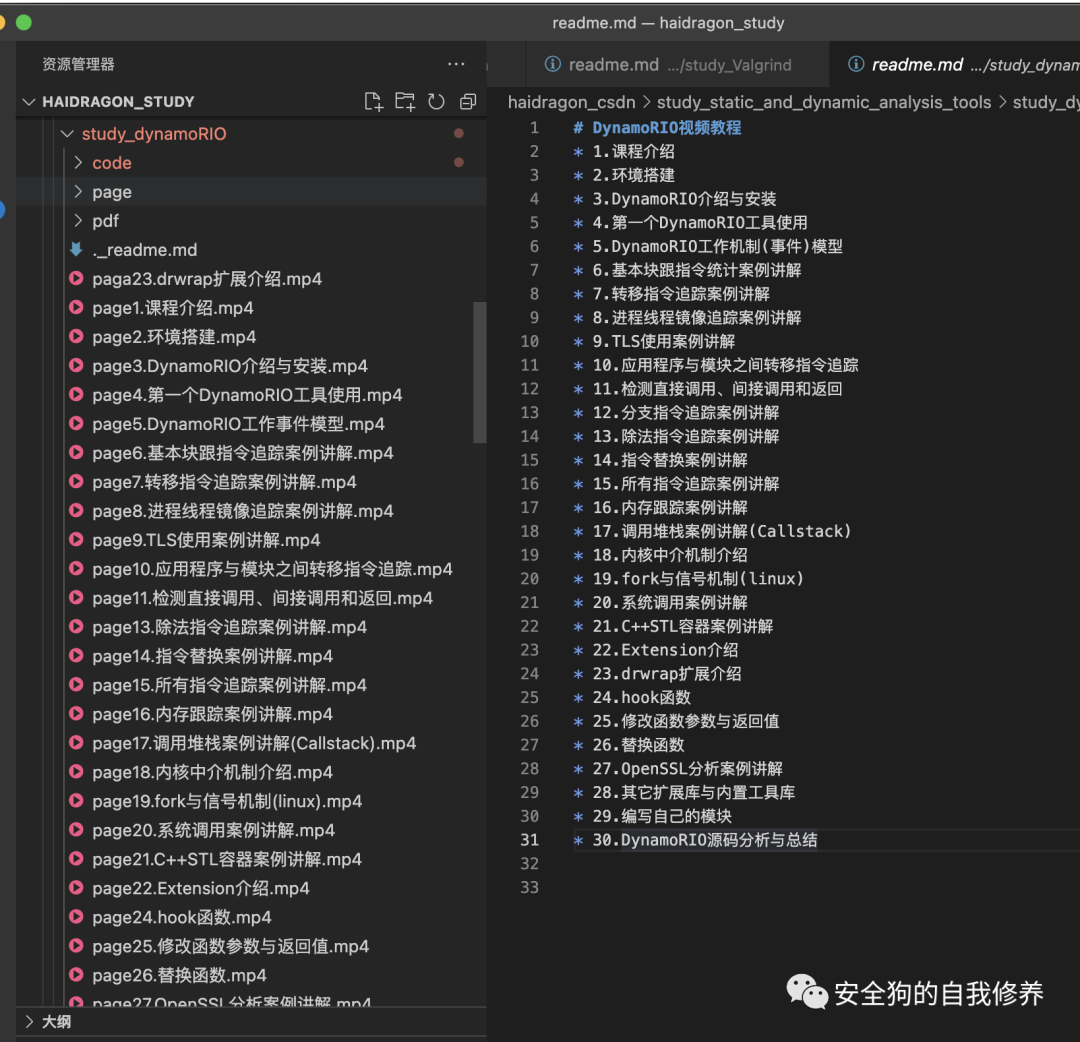Open page25.修改函数参数与返回值.mp4
Image resolution: width=1080 pixels, height=1042 pixels.
point(231,946)
